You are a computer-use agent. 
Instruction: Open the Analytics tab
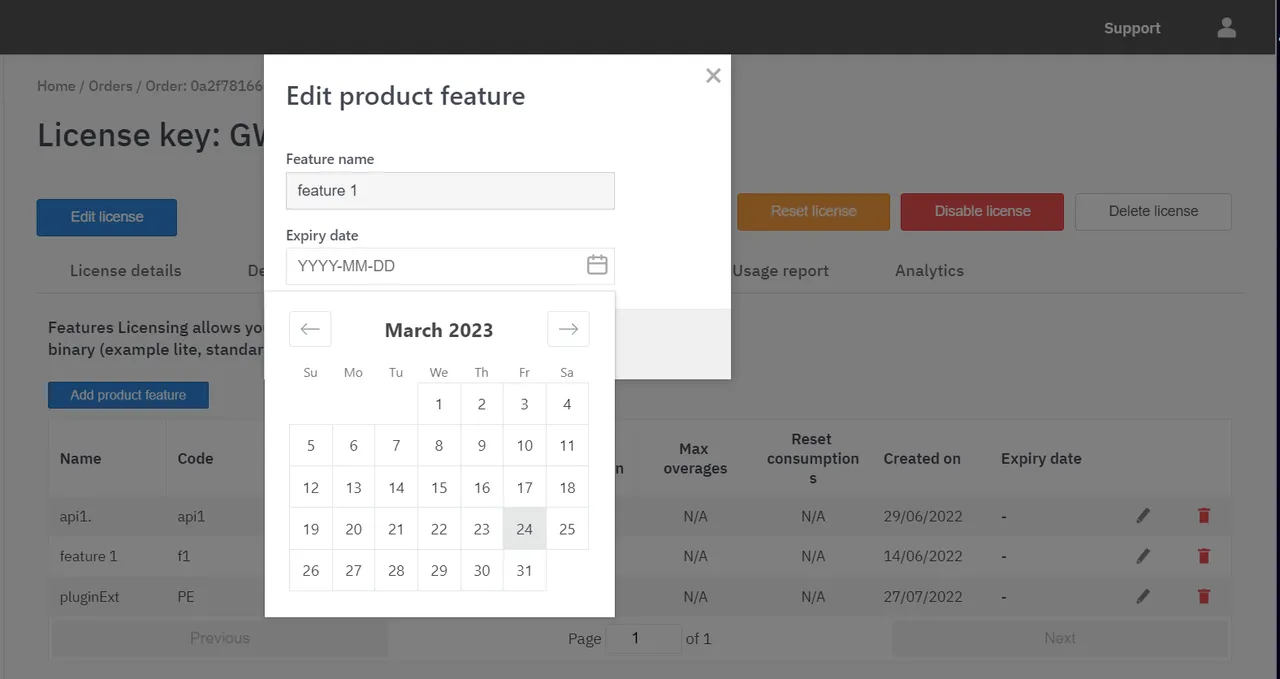pyautogui.click(x=929, y=270)
